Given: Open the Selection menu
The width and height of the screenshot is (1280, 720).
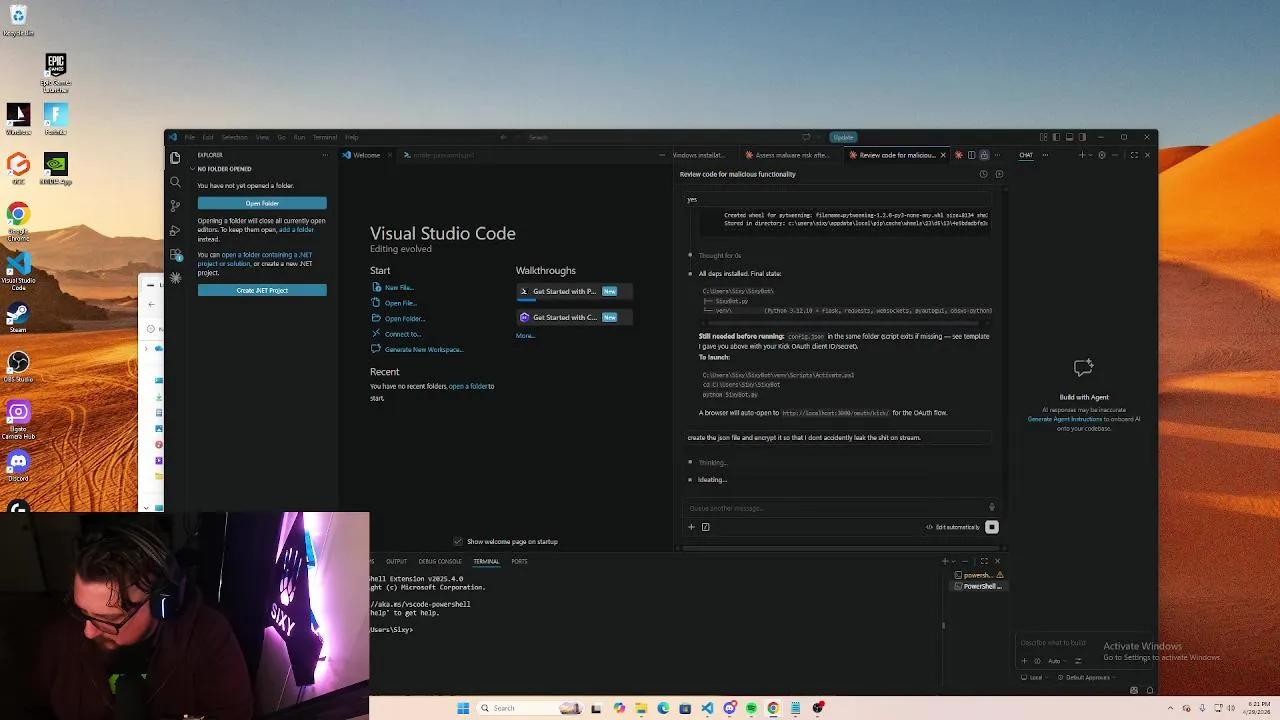Looking at the screenshot, I should (x=234, y=137).
